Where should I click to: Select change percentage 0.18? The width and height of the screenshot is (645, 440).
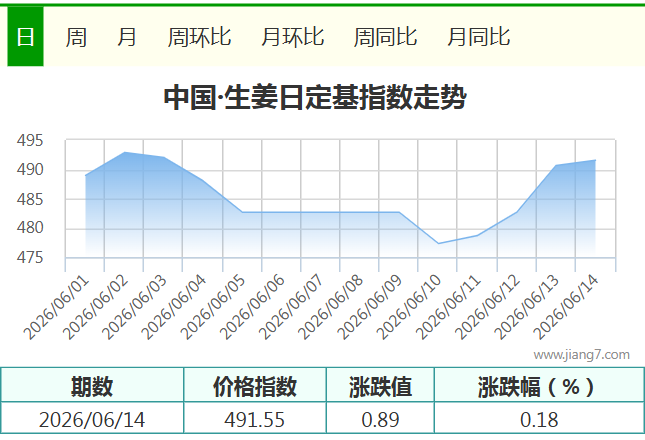539,420
